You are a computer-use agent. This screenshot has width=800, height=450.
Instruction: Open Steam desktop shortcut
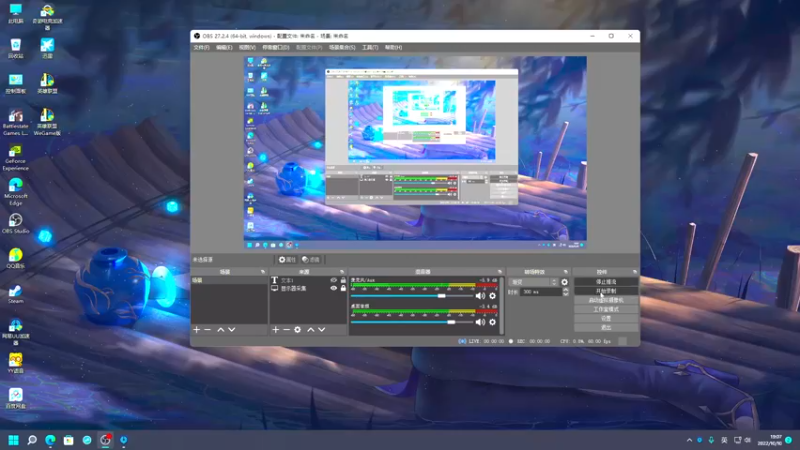[15, 294]
